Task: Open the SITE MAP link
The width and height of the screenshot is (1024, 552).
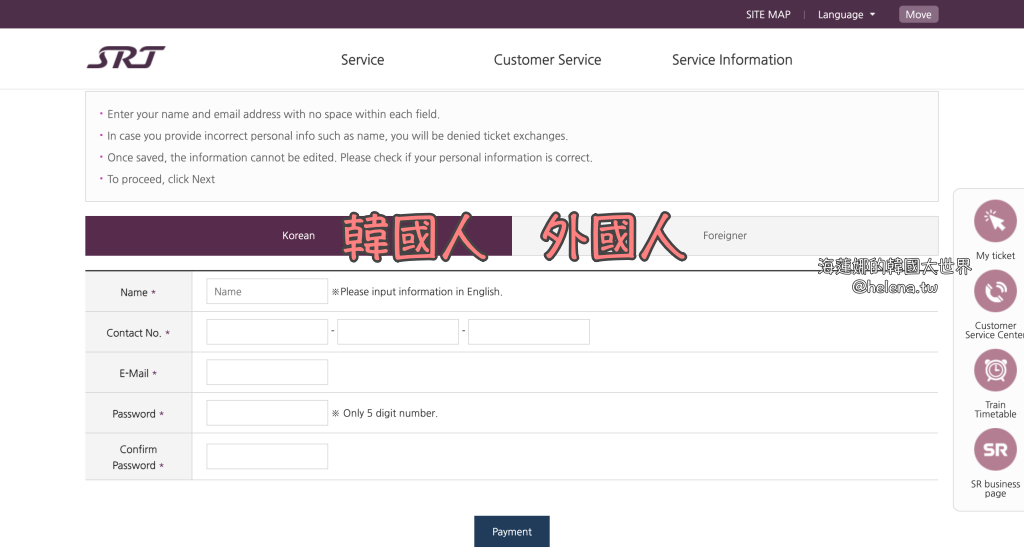Action: pyautogui.click(x=768, y=14)
